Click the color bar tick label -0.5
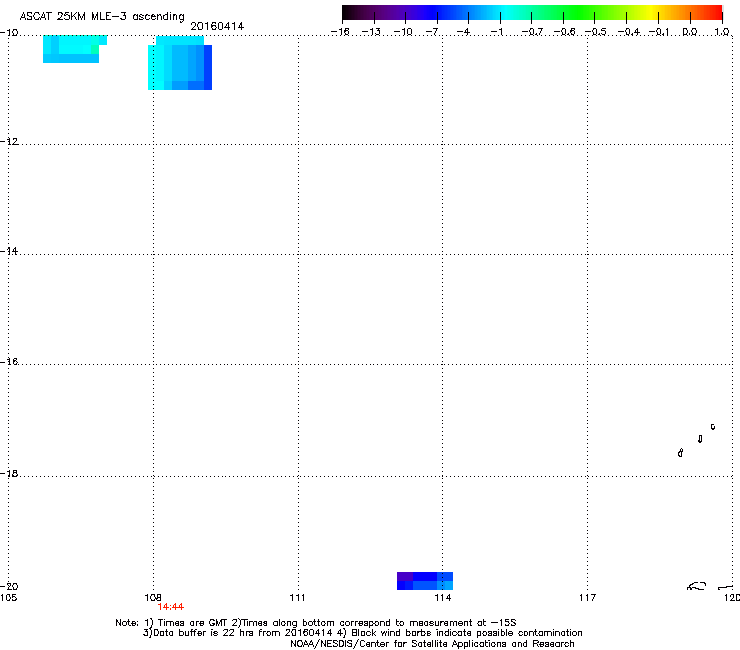Image resolution: width=740 pixels, height=650 pixels. point(595,32)
